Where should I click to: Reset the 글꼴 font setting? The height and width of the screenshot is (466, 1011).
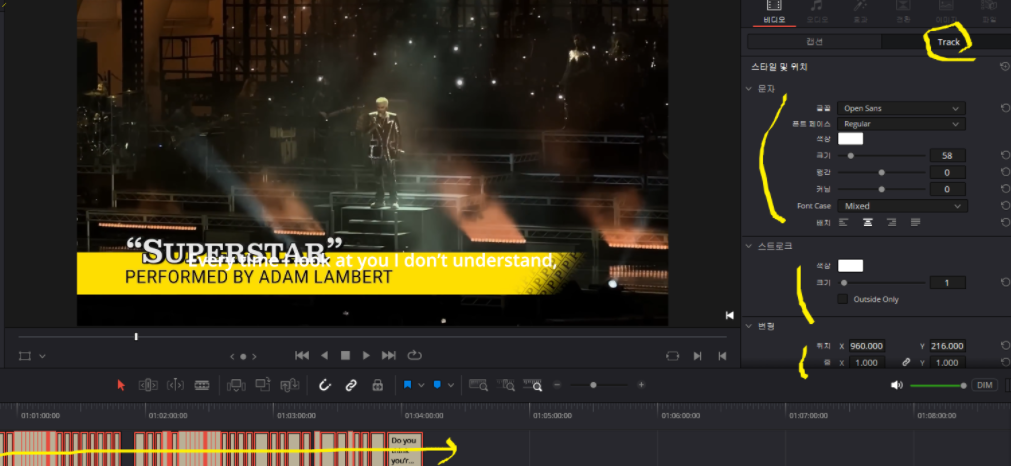pyautogui.click(x=1005, y=108)
